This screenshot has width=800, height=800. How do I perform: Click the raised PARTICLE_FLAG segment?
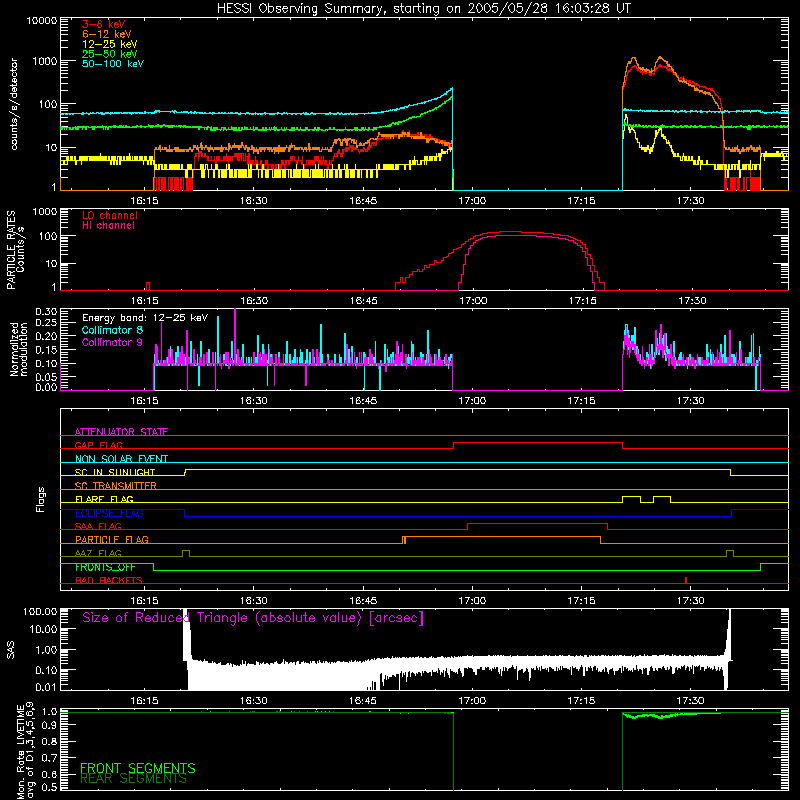tap(503, 537)
